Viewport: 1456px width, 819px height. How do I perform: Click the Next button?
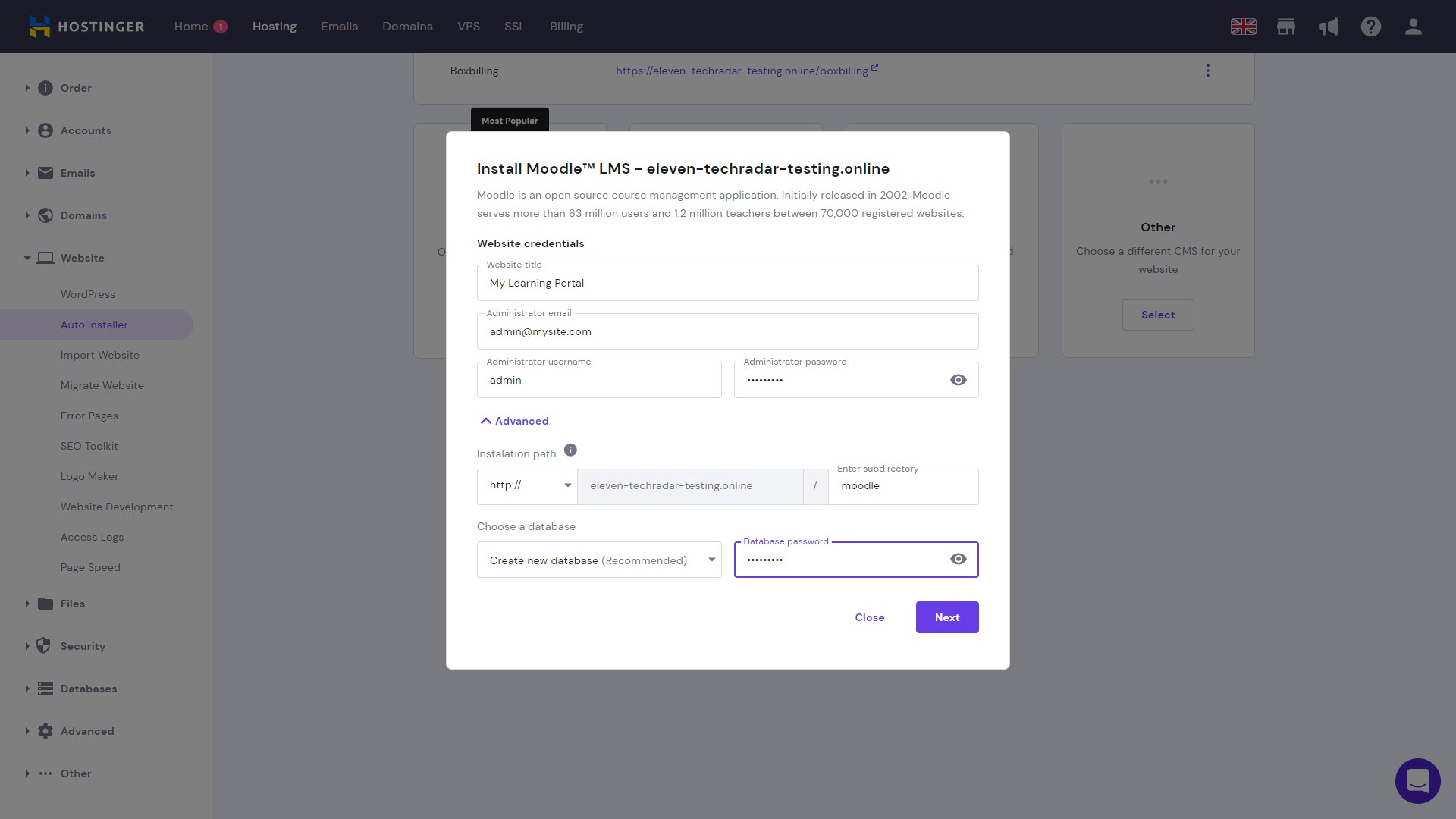(x=947, y=617)
